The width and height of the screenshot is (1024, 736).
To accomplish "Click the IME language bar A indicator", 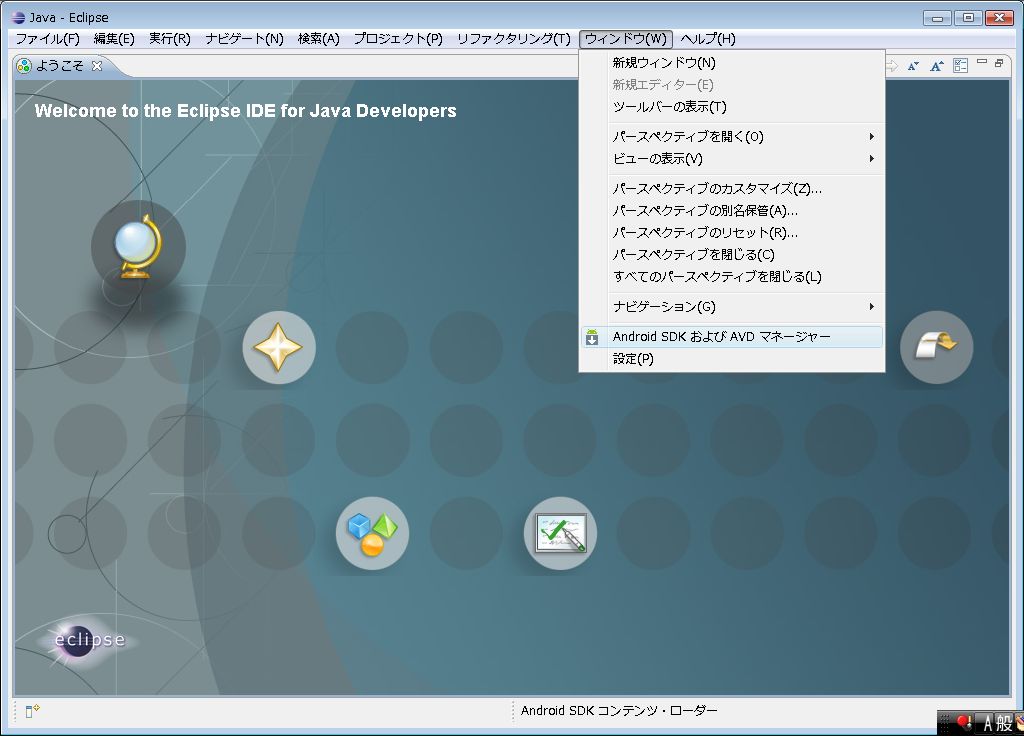I will tap(987, 722).
